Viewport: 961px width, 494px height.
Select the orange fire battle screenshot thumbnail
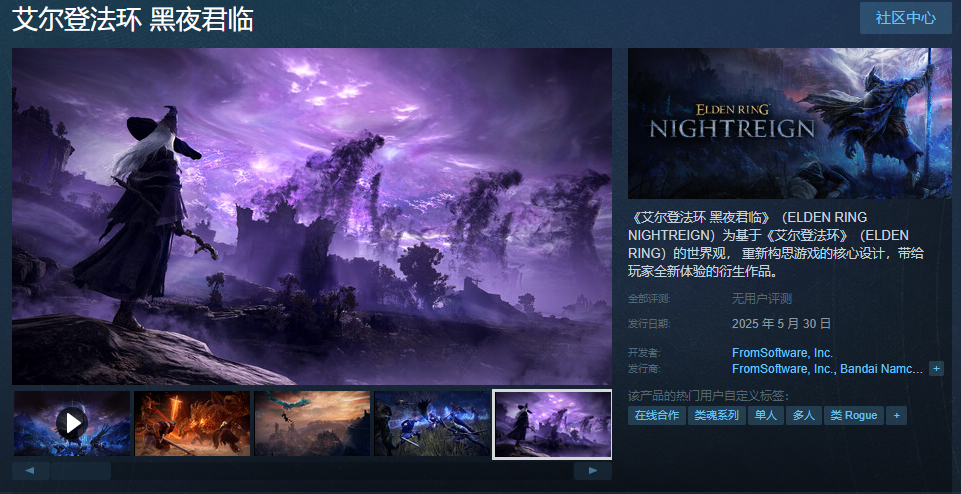tap(192, 424)
